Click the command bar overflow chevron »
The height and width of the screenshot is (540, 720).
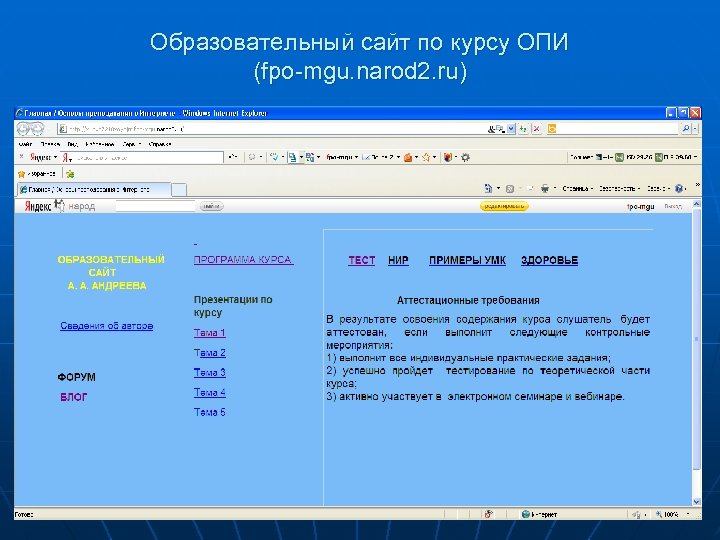coord(698,185)
